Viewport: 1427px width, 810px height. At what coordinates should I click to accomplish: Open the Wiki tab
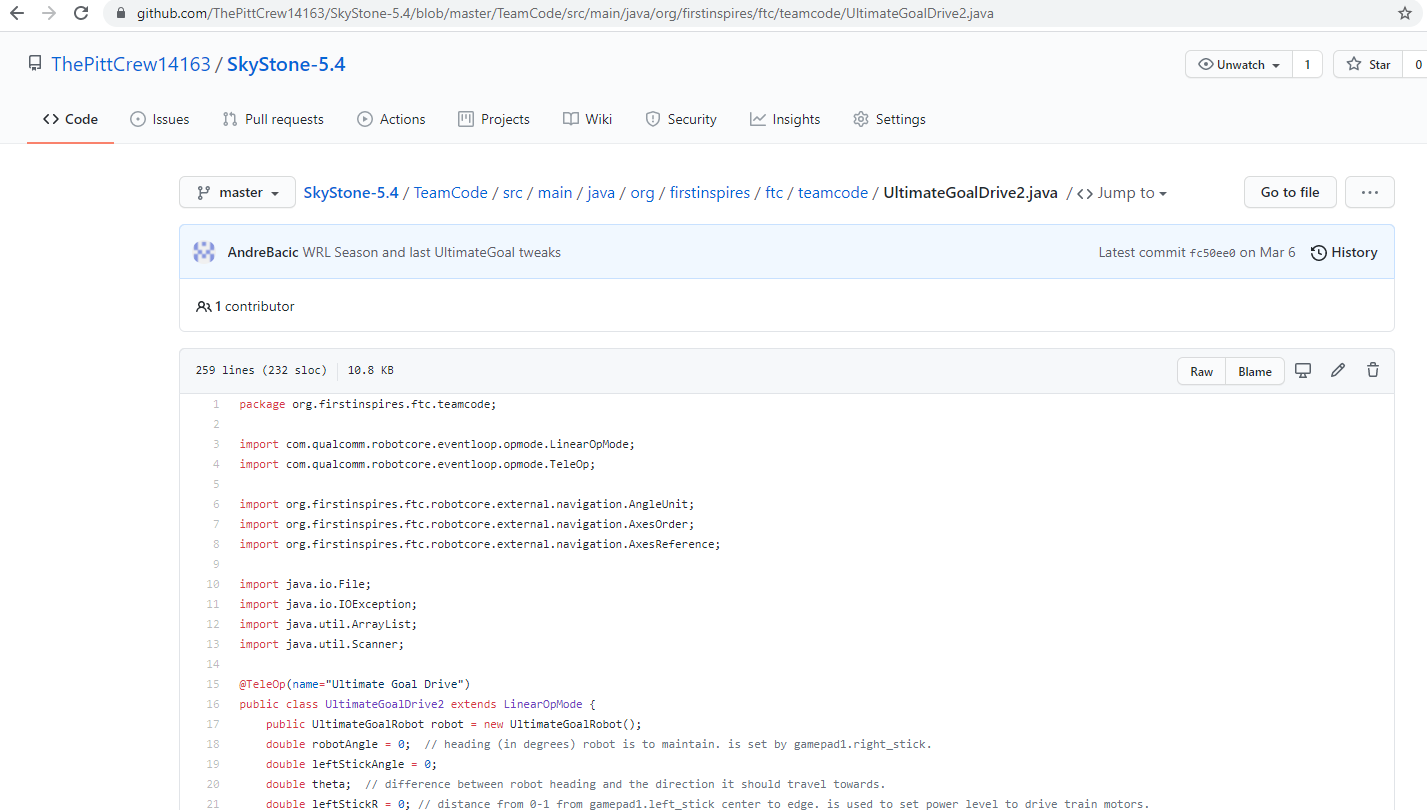pos(587,119)
